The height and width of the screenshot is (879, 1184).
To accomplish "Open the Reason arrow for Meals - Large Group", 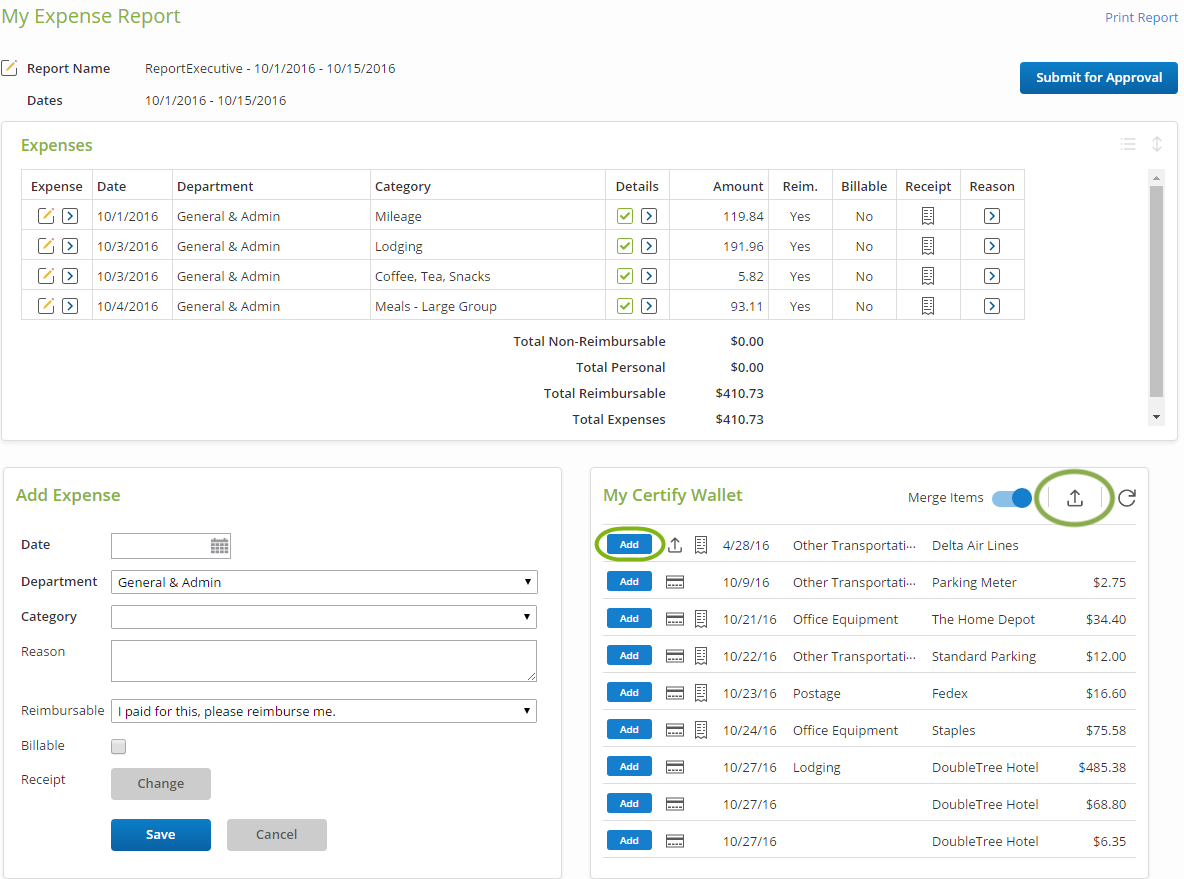I will tap(991, 305).
